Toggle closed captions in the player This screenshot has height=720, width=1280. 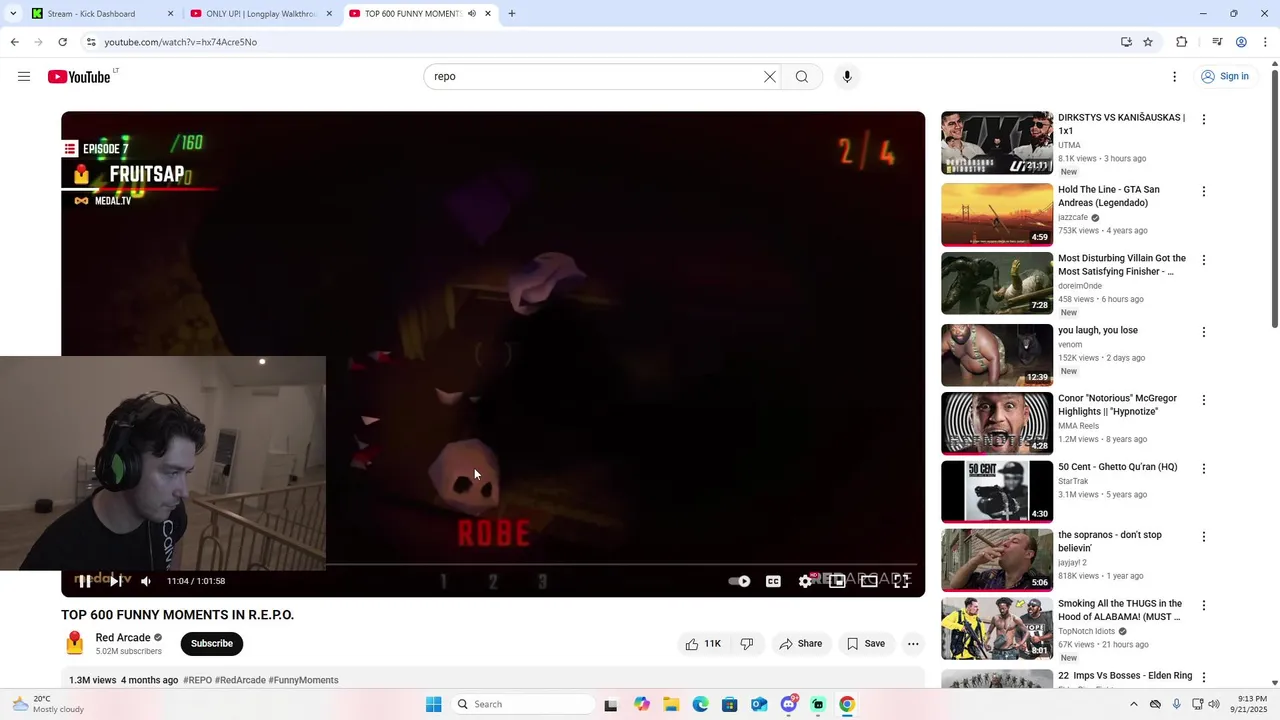tap(773, 581)
